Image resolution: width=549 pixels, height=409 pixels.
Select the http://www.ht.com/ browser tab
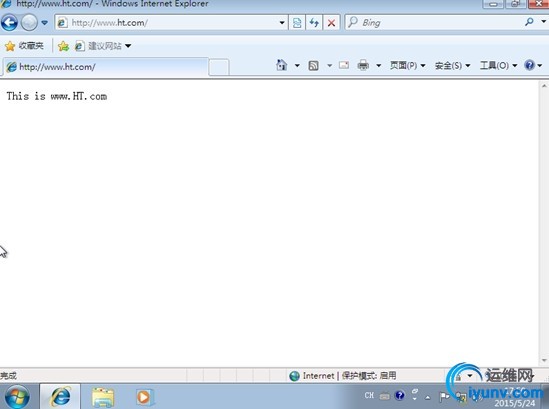(x=105, y=67)
